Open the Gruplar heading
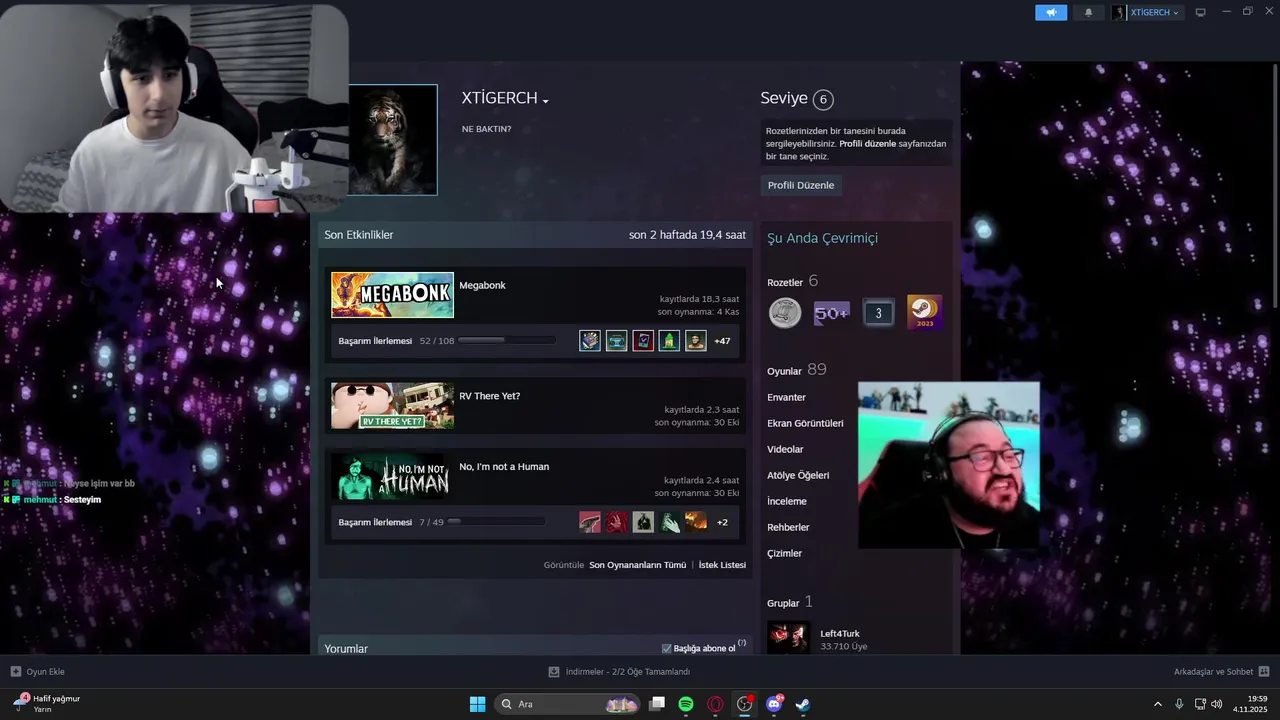1280x720 pixels. pyautogui.click(x=783, y=603)
